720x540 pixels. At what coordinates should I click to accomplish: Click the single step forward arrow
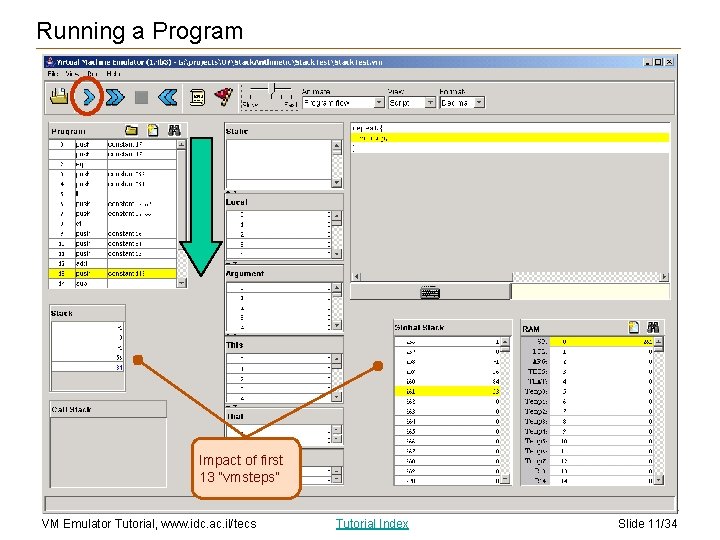(89, 97)
